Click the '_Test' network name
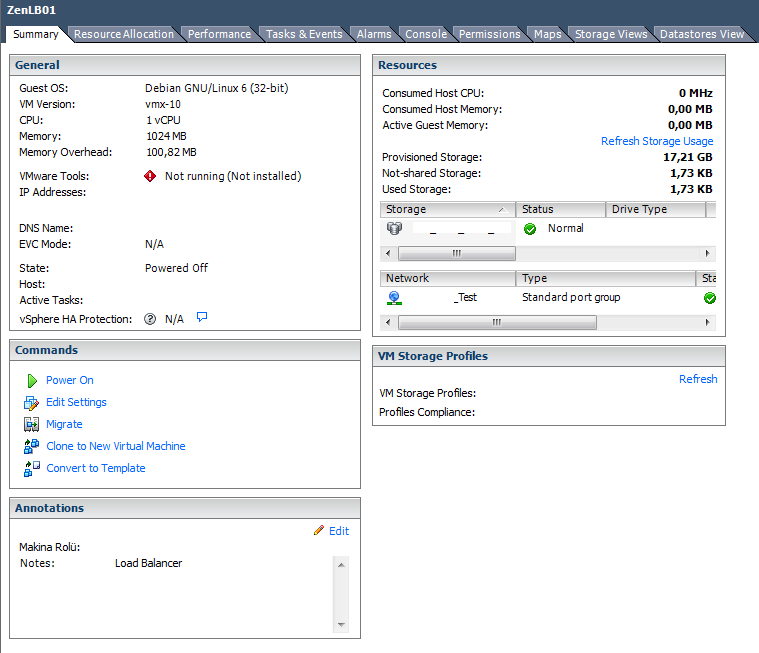Image resolution: width=759 pixels, height=653 pixels. (x=465, y=297)
